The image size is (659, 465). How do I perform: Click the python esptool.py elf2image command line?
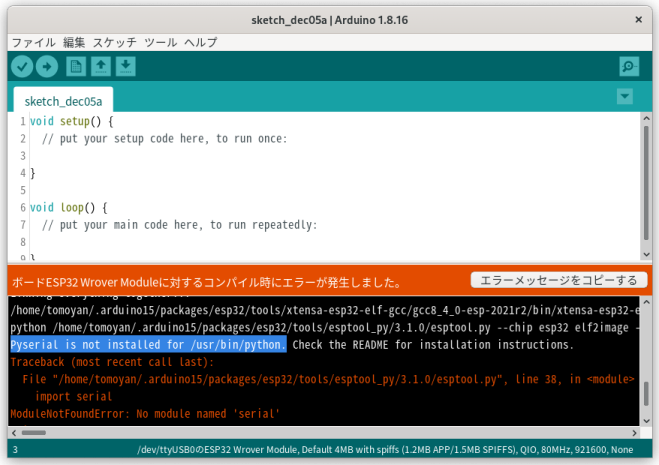pos(325,328)
